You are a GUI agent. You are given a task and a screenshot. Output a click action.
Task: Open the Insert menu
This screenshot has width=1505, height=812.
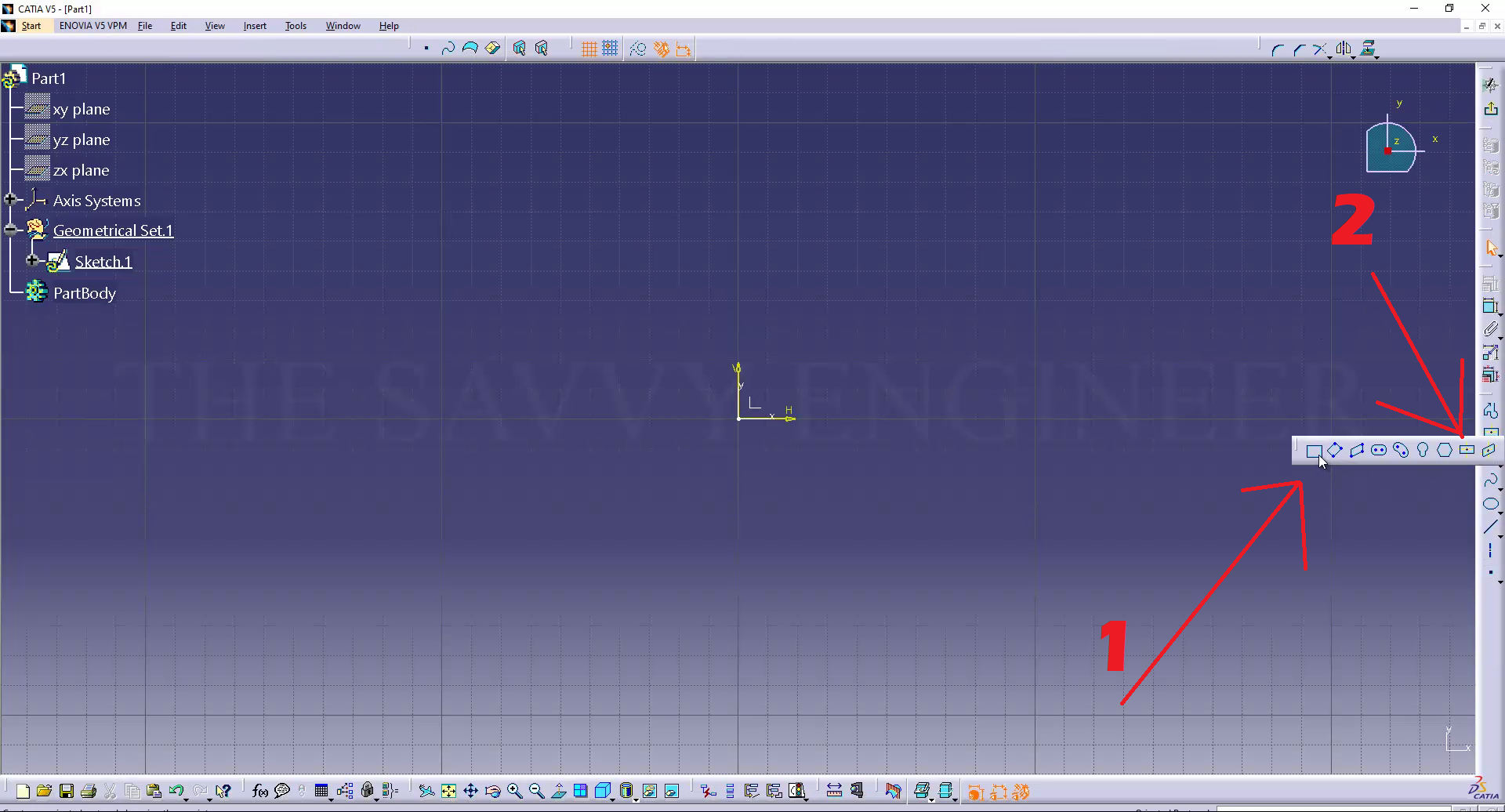(255, 26)
